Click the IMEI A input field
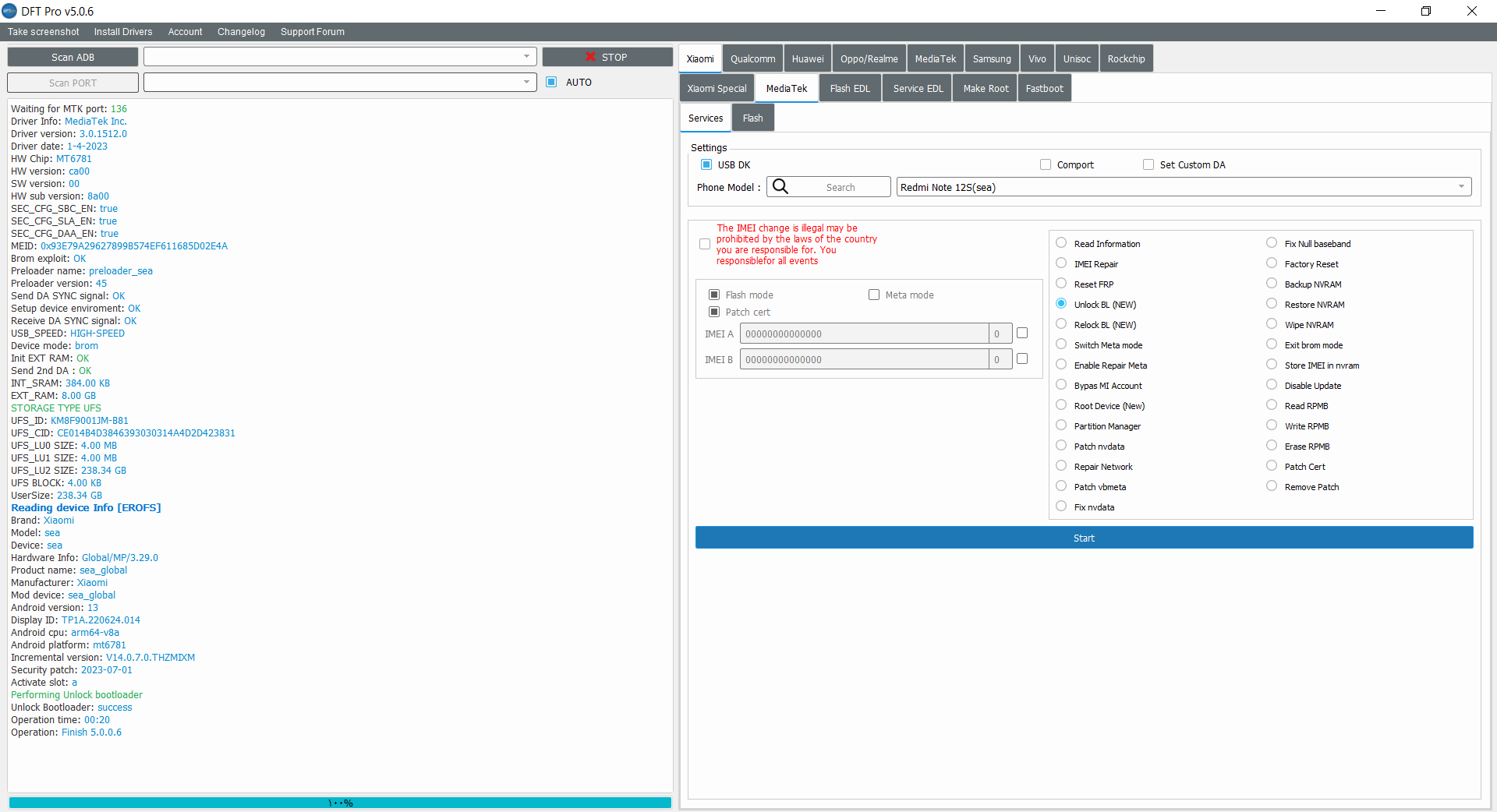 (864, 334)
